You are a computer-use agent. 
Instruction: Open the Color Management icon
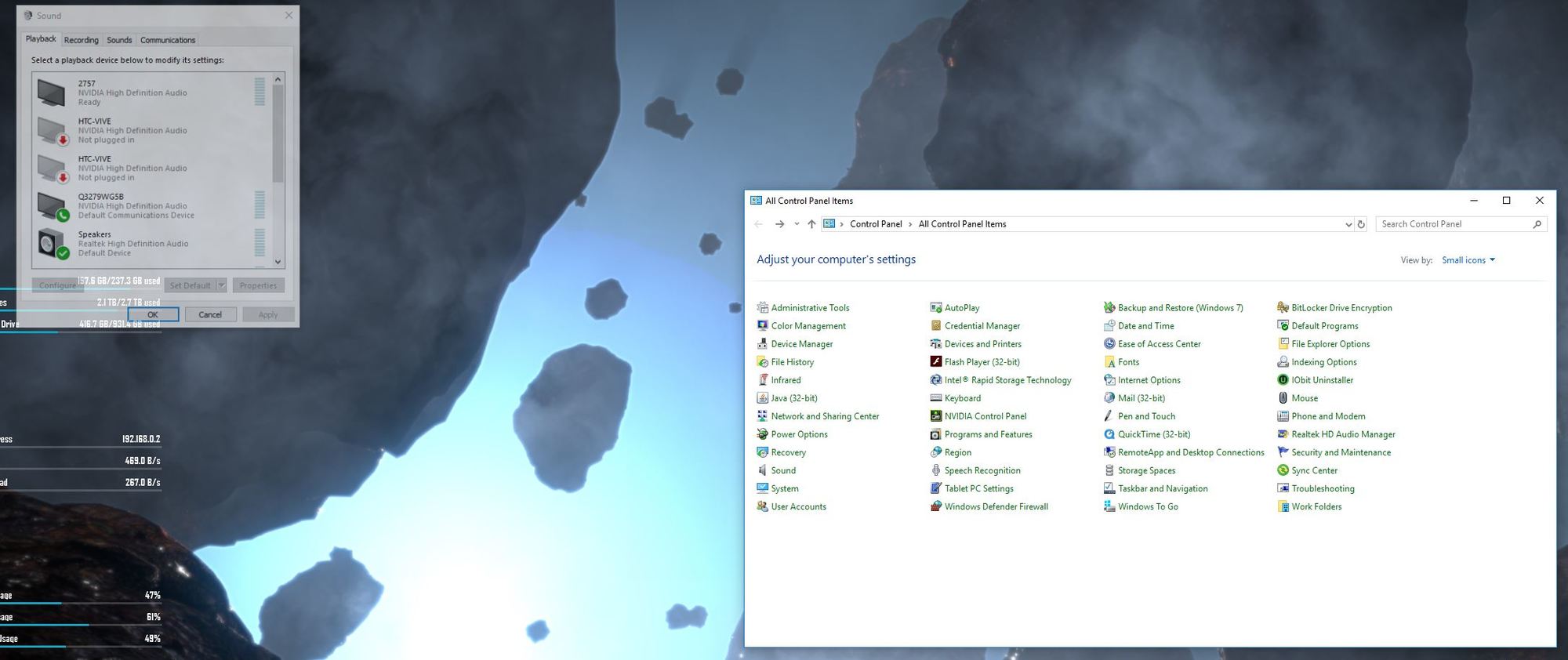[x=762, y=325]
